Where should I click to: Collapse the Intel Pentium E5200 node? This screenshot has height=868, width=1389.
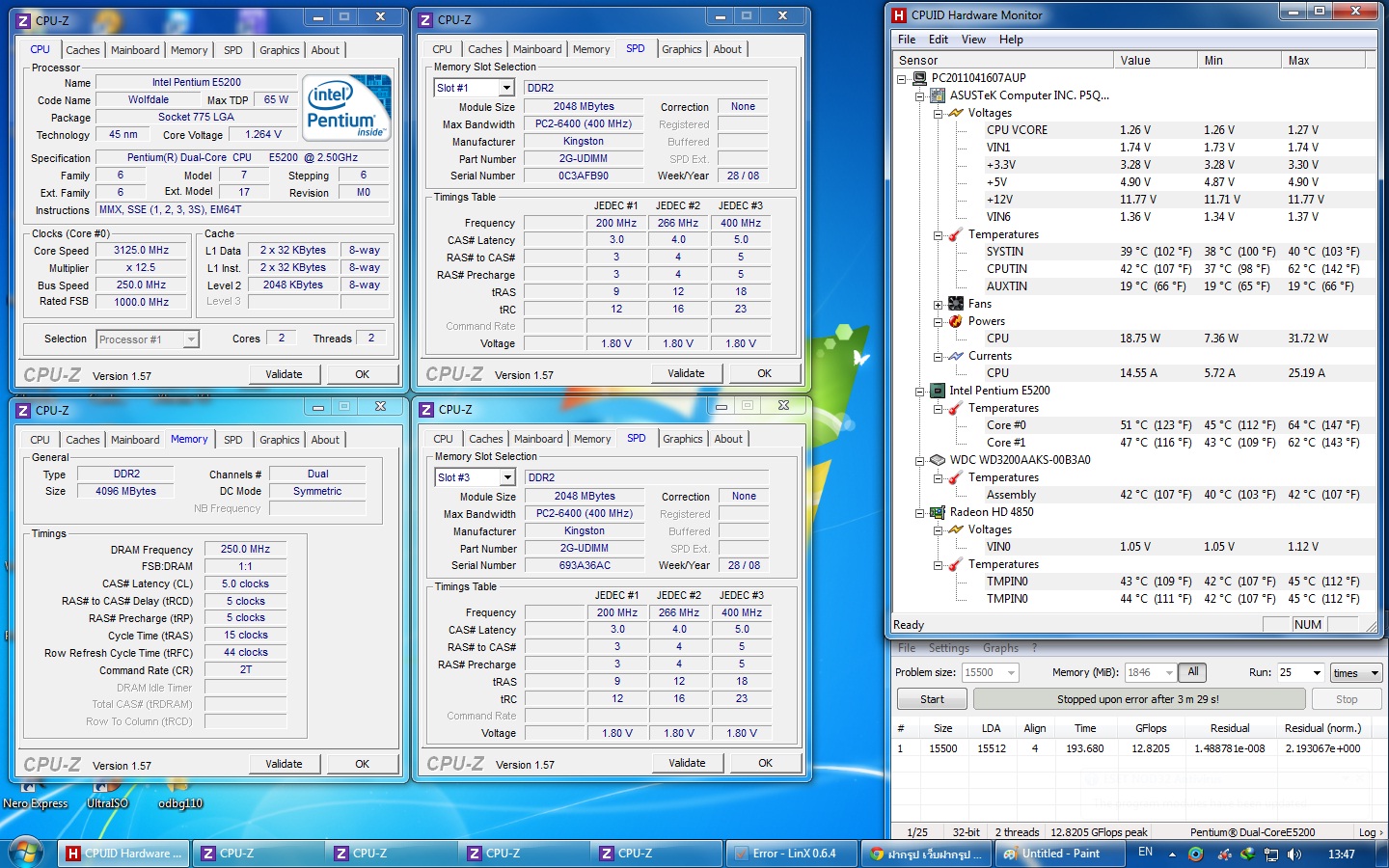920,392
